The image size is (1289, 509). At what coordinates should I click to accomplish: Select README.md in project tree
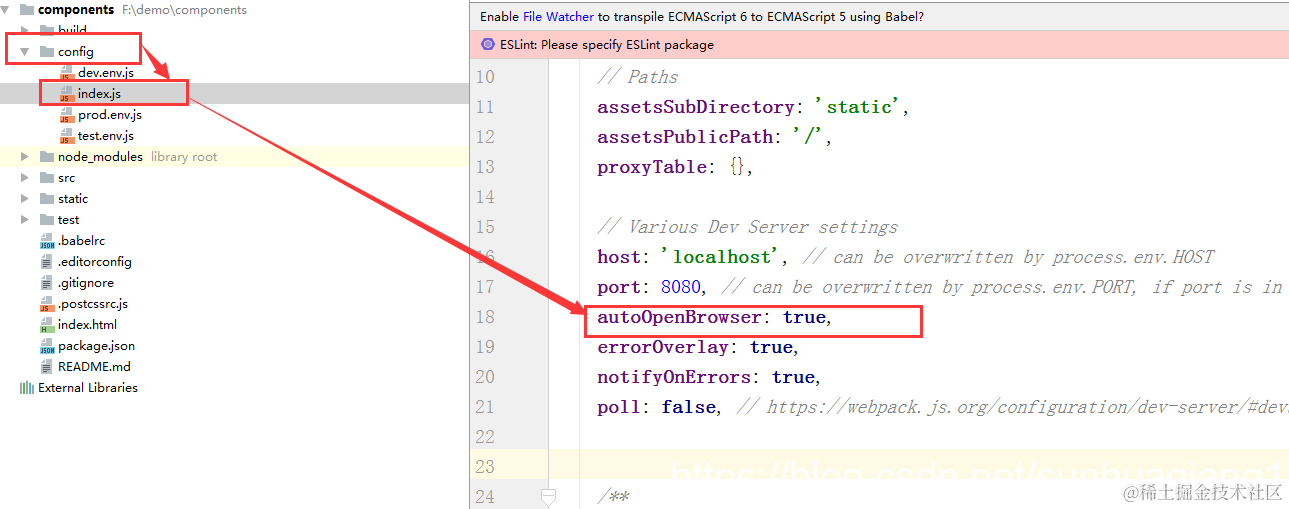(x=96, y=367)
